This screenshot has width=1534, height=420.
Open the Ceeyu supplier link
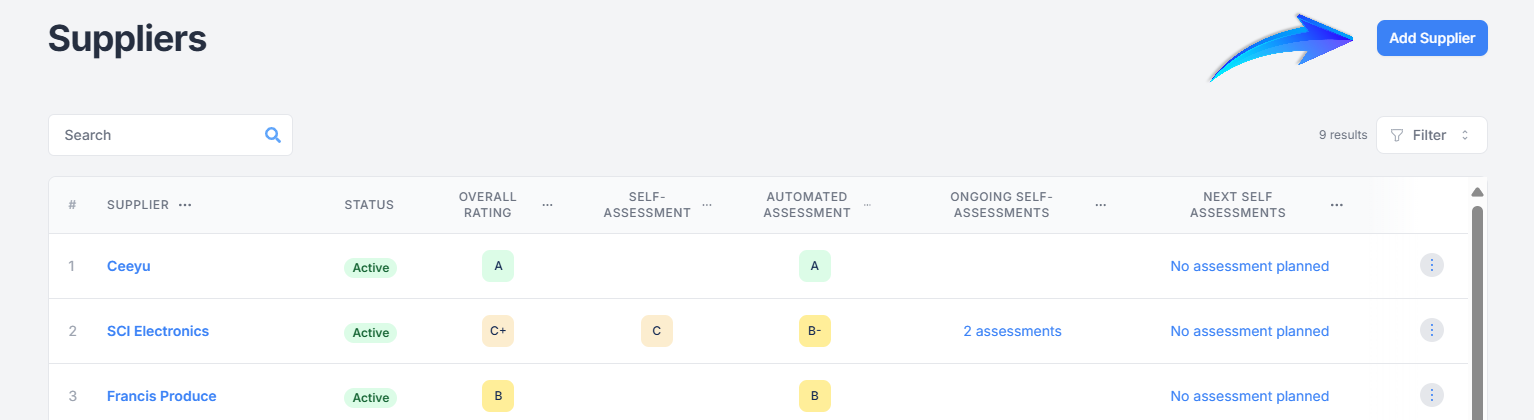click(129, 266)
